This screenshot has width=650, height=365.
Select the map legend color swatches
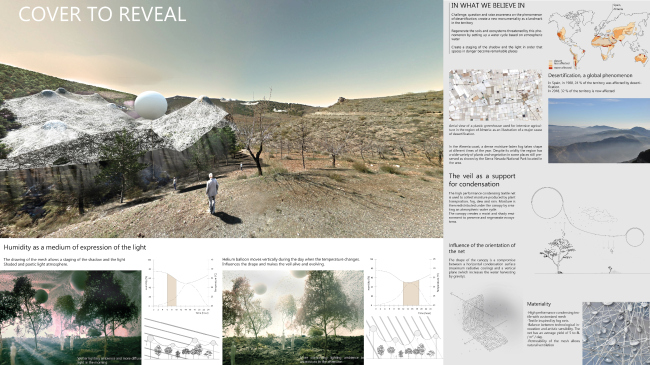[551, 64]
